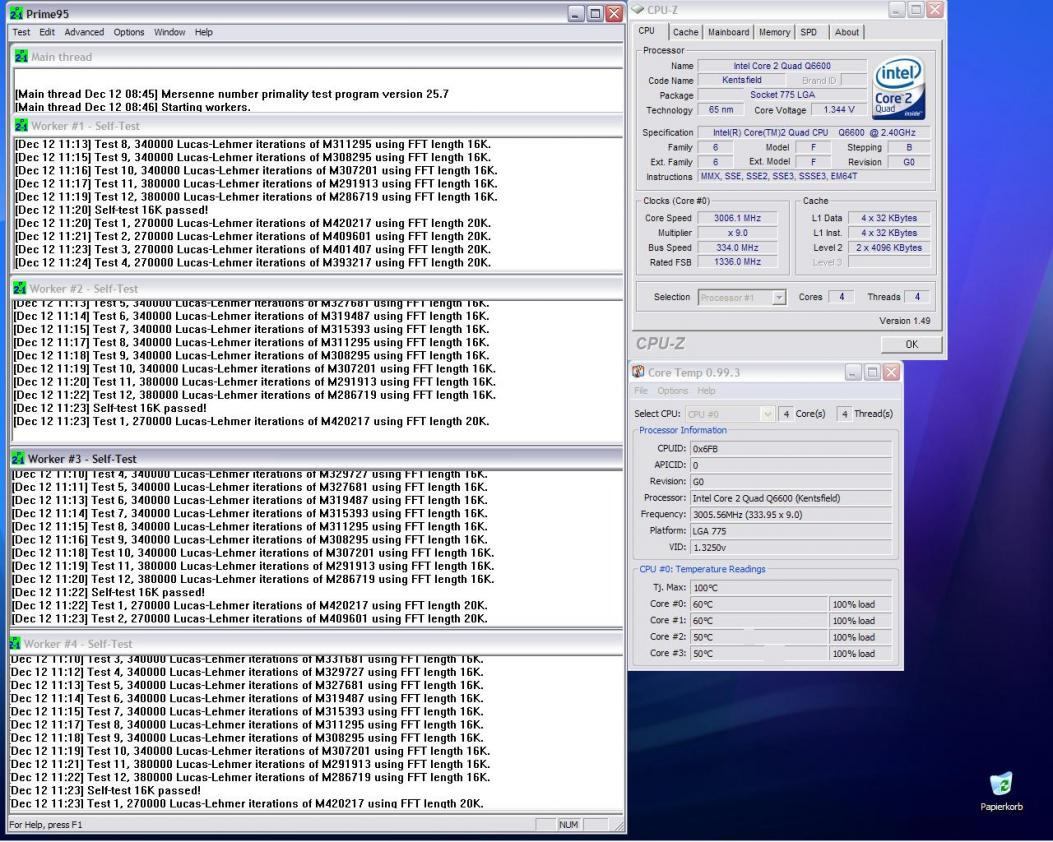
Task: Click the Specification field Q6600 @ 2.40GHz
Action: (814, 132)
